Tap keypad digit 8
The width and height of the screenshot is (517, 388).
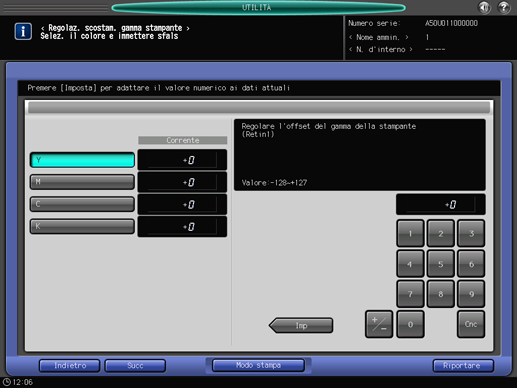(441, 294)
